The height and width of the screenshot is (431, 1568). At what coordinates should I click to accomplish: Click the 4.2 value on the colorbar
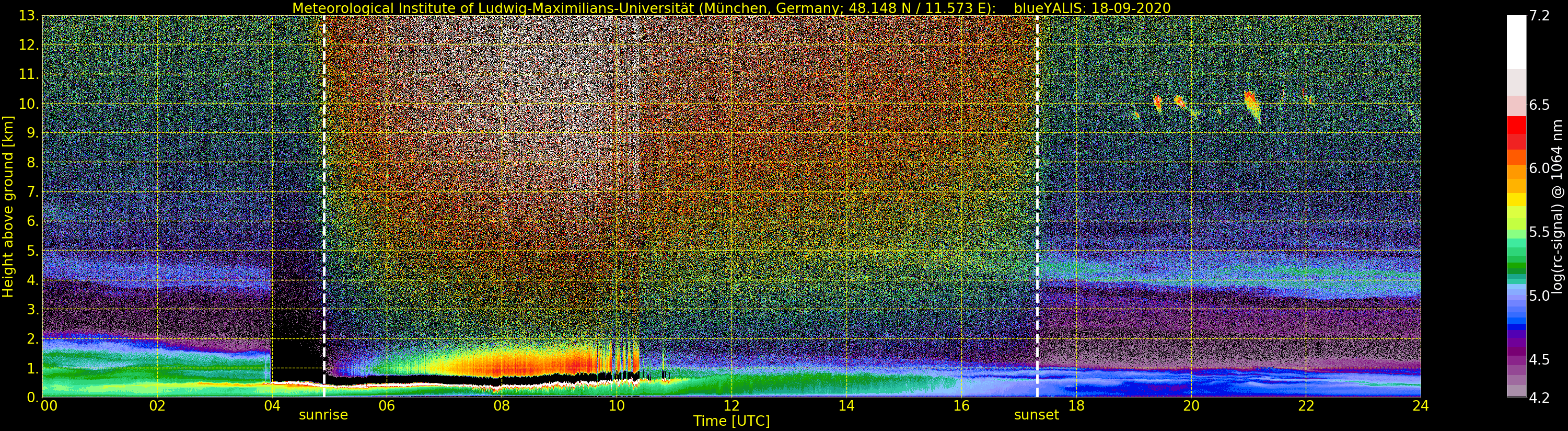[1539, 398]
